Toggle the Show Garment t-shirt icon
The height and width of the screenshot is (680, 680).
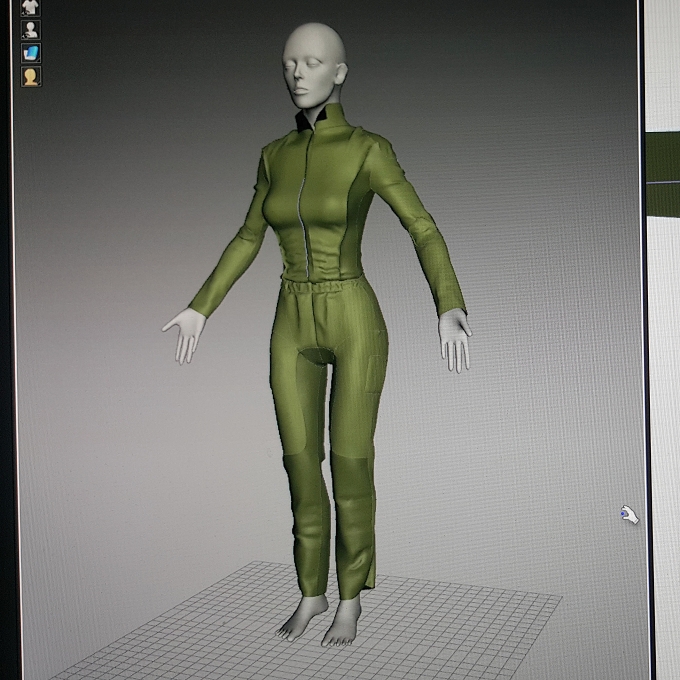point(31,7)
